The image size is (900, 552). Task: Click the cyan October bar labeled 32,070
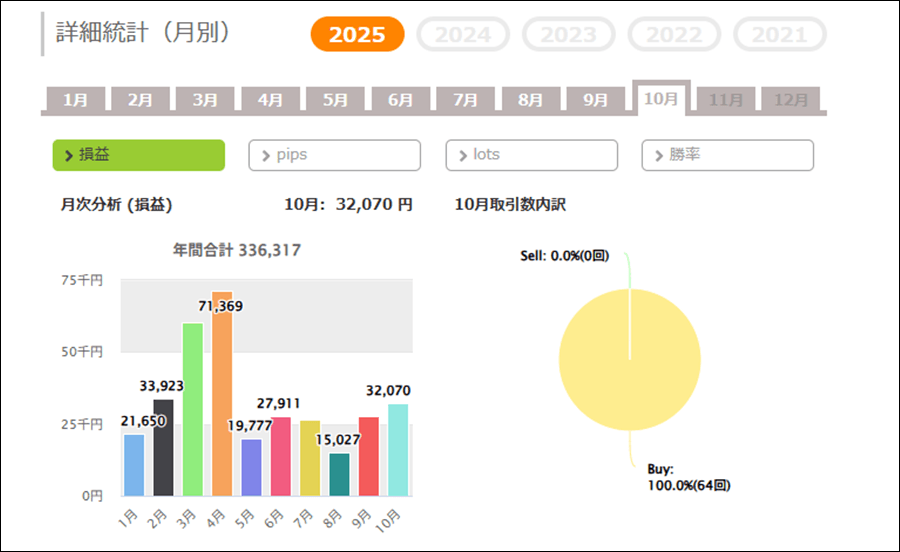398,450
